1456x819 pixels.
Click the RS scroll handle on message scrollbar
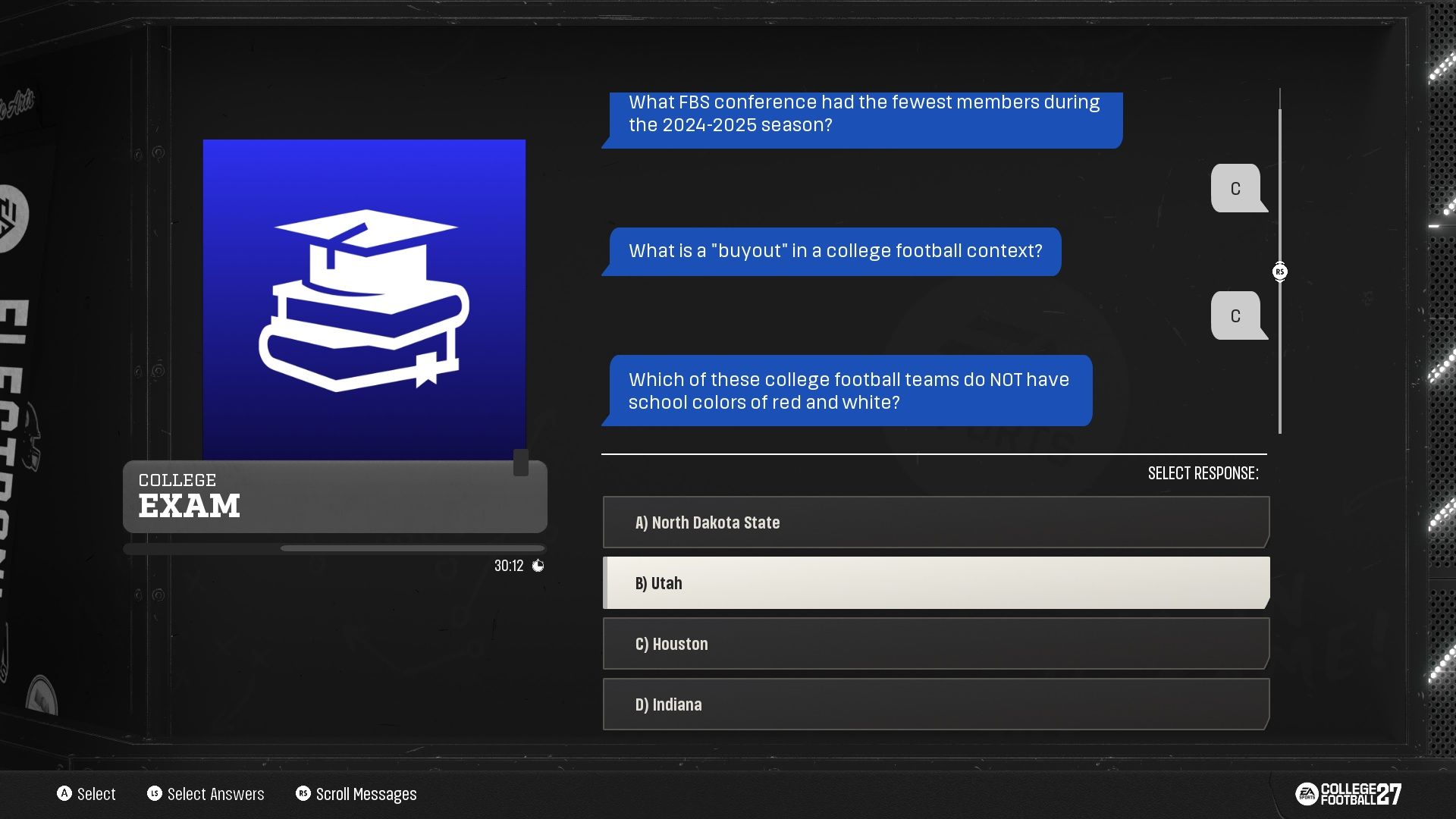pos(1279,271)
